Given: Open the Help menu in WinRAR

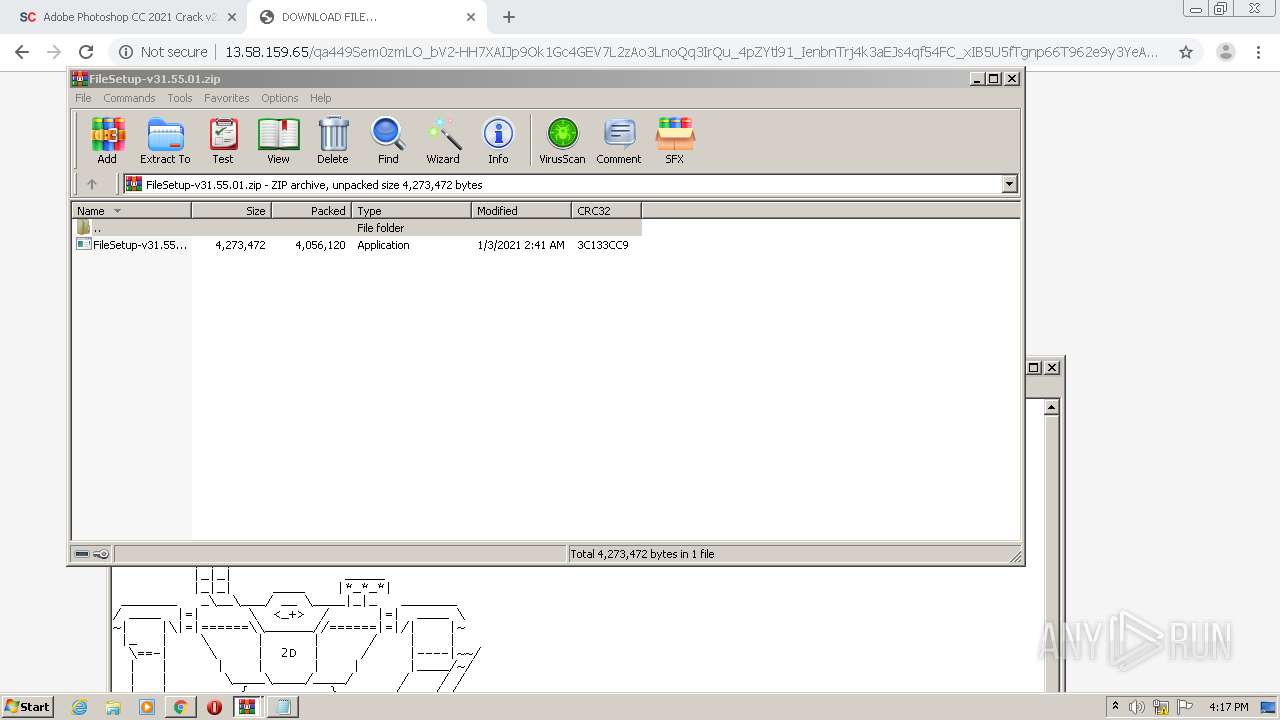Looking at the screenshot, I should 320,98.
